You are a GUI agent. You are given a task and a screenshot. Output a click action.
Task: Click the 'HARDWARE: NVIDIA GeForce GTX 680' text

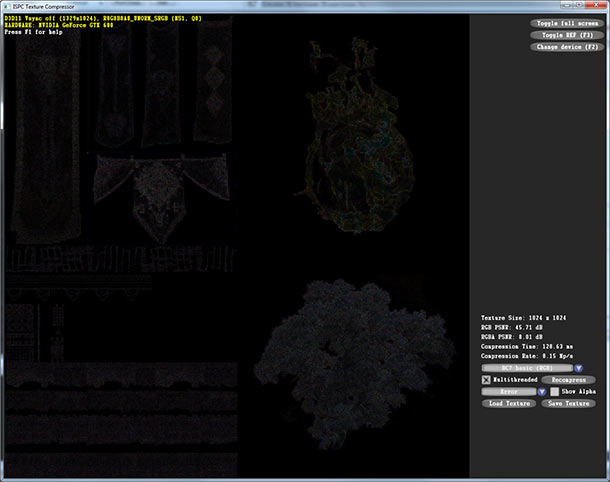click(x=59, y=25)
